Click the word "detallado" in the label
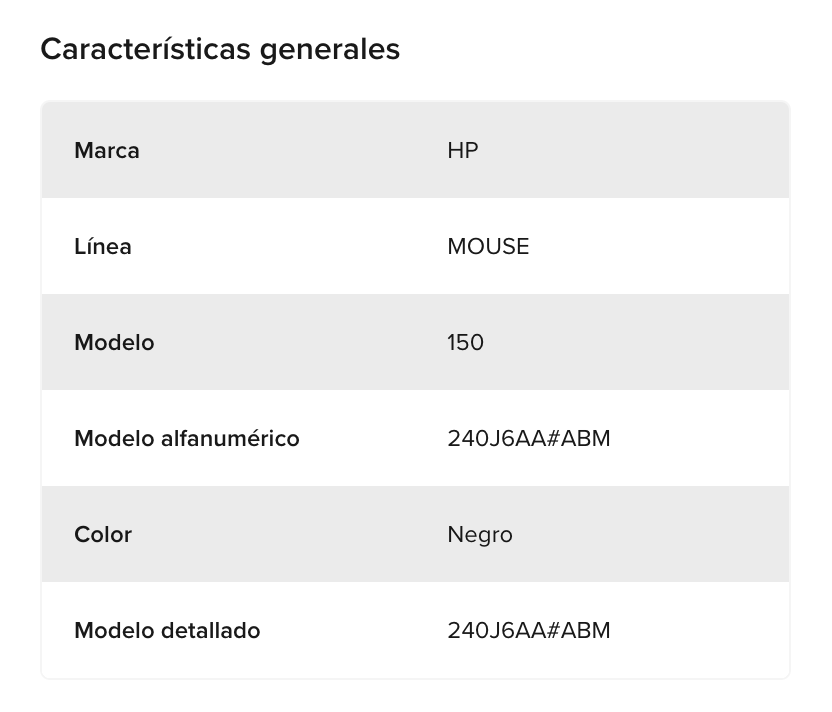 (x=210, y=631)
